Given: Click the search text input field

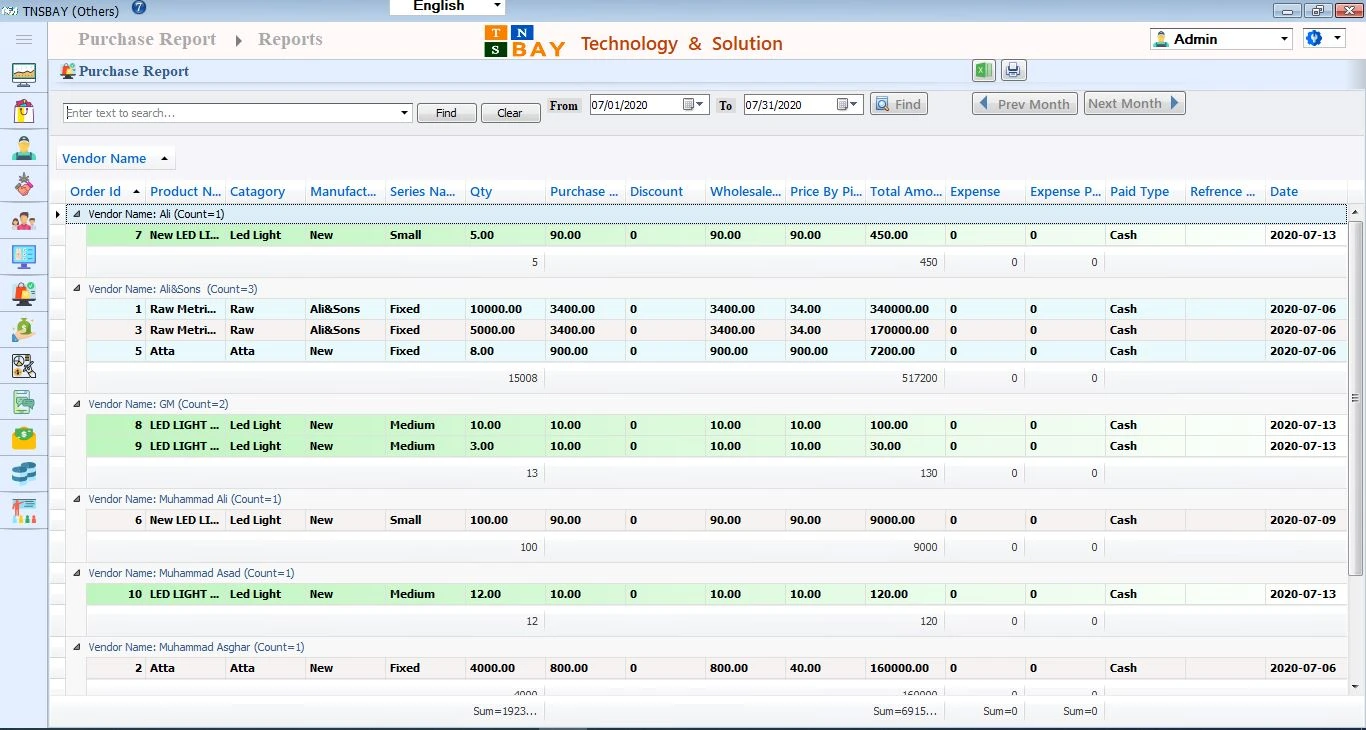Looking at the screenshot, I should (x=230, y=113).
